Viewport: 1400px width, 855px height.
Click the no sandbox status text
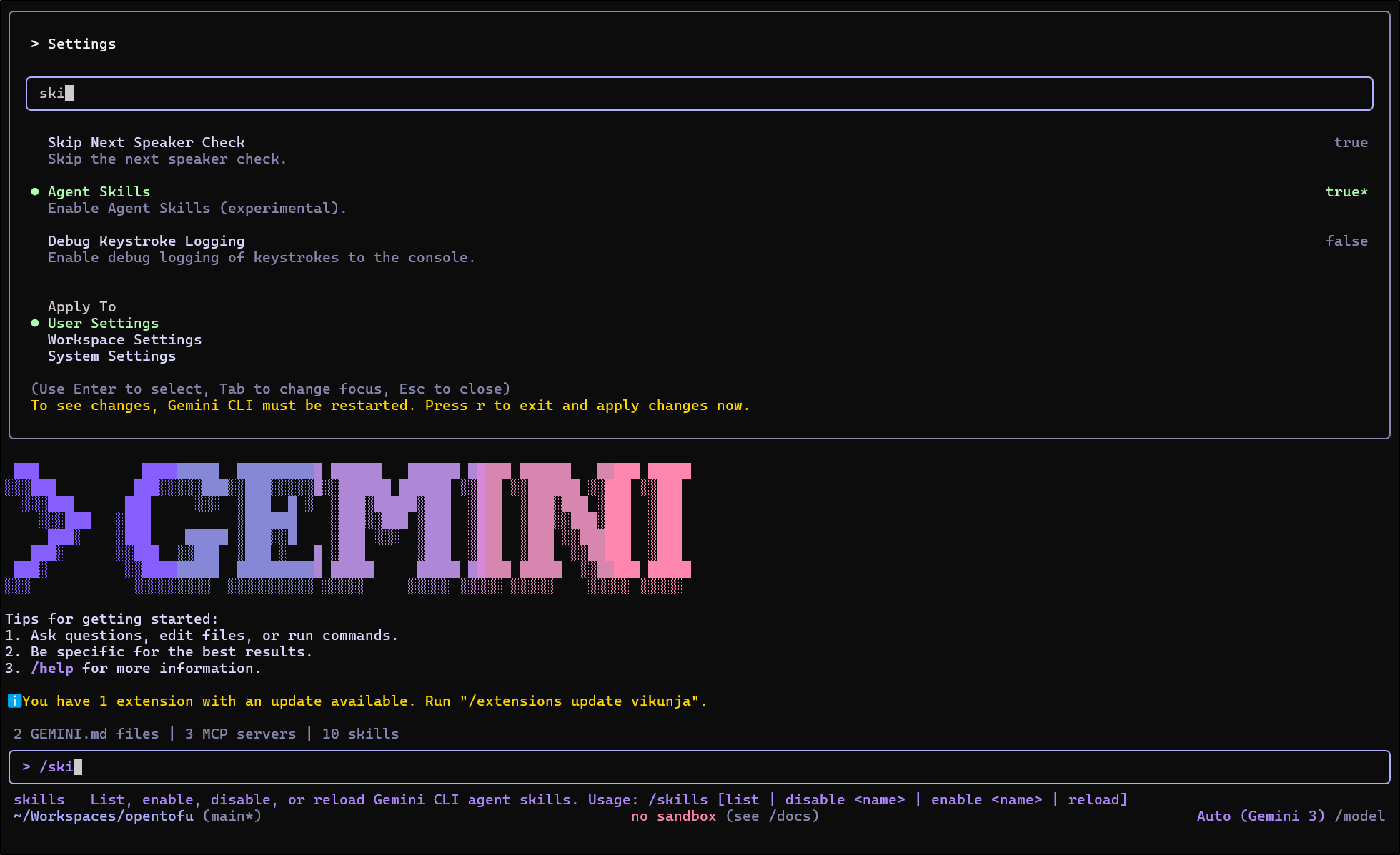[x=673, y=816]
